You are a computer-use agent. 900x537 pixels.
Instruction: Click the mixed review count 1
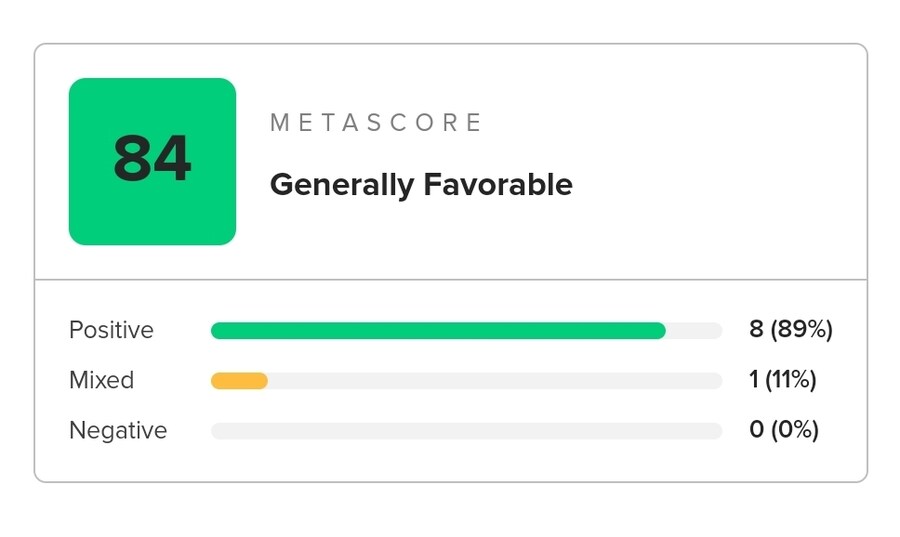754,380
